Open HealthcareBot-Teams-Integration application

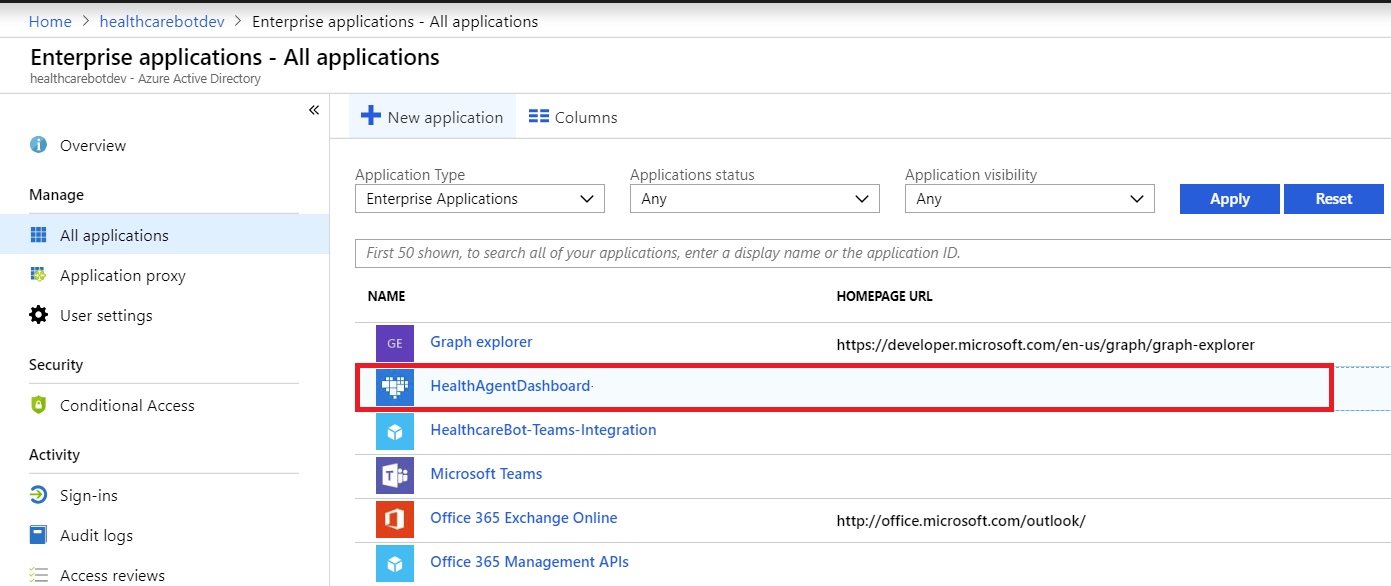(543, 430)
